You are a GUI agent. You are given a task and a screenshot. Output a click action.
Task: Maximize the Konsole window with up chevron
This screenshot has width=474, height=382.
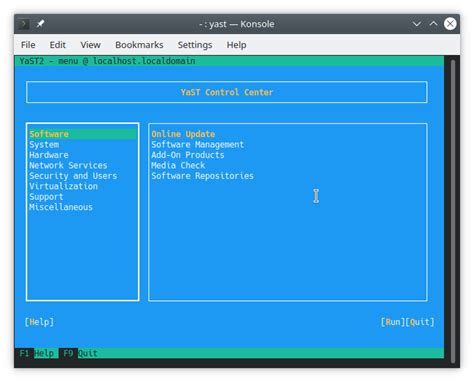click(x=433, y=24)
